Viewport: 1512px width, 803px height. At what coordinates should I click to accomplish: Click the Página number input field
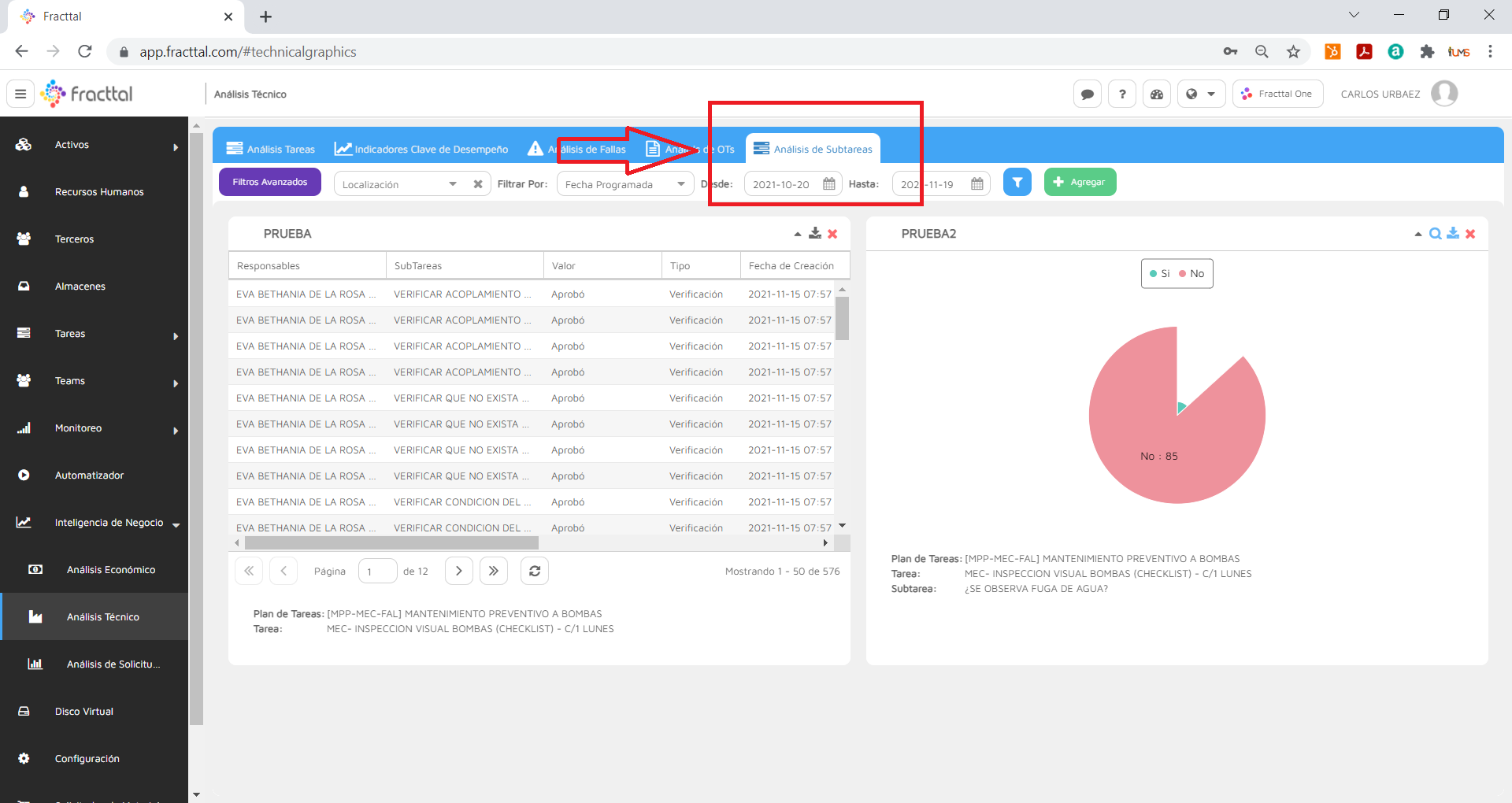[x=377, y=572]
